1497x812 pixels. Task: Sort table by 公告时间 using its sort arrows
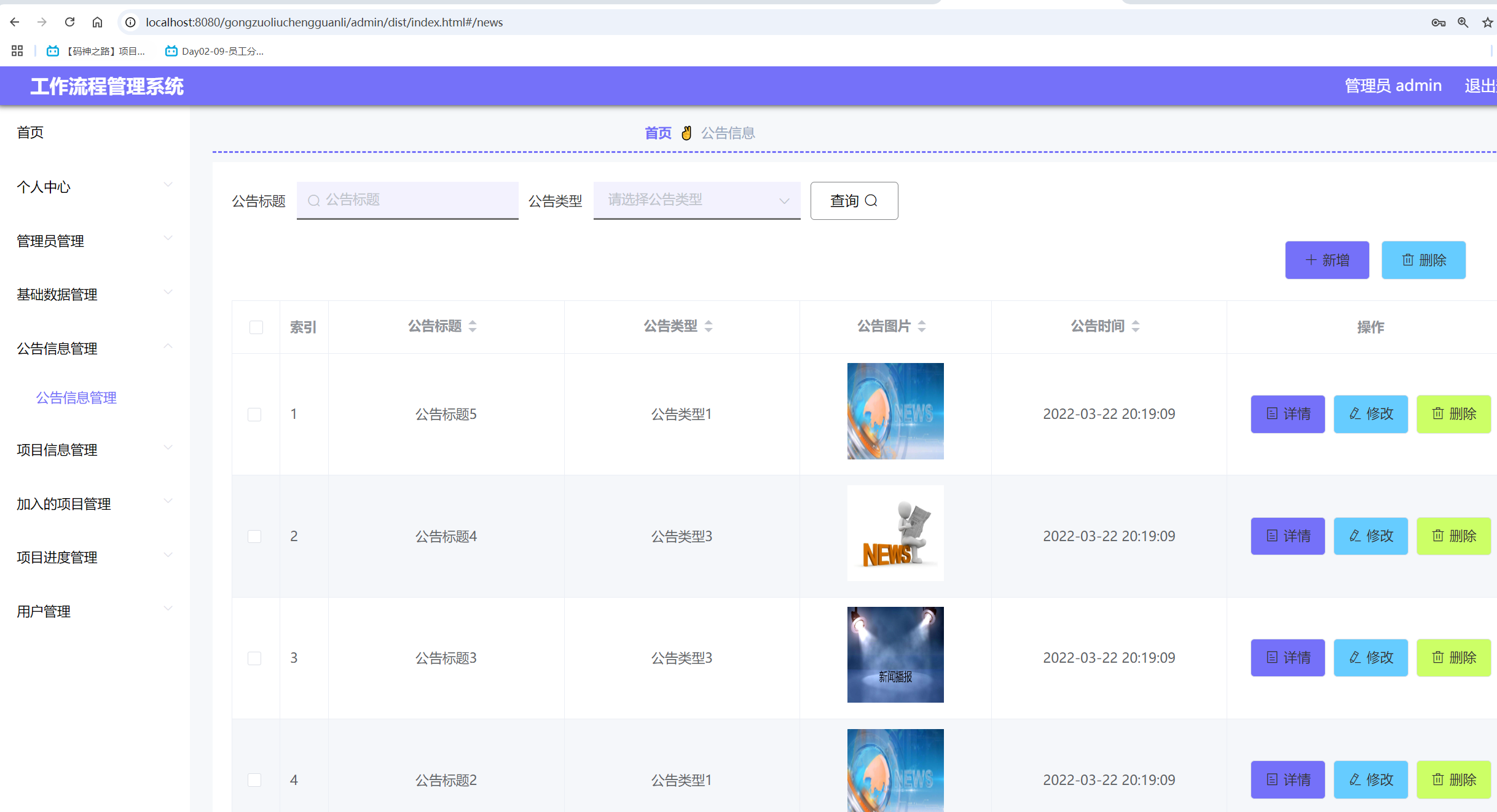(1134, 326)
